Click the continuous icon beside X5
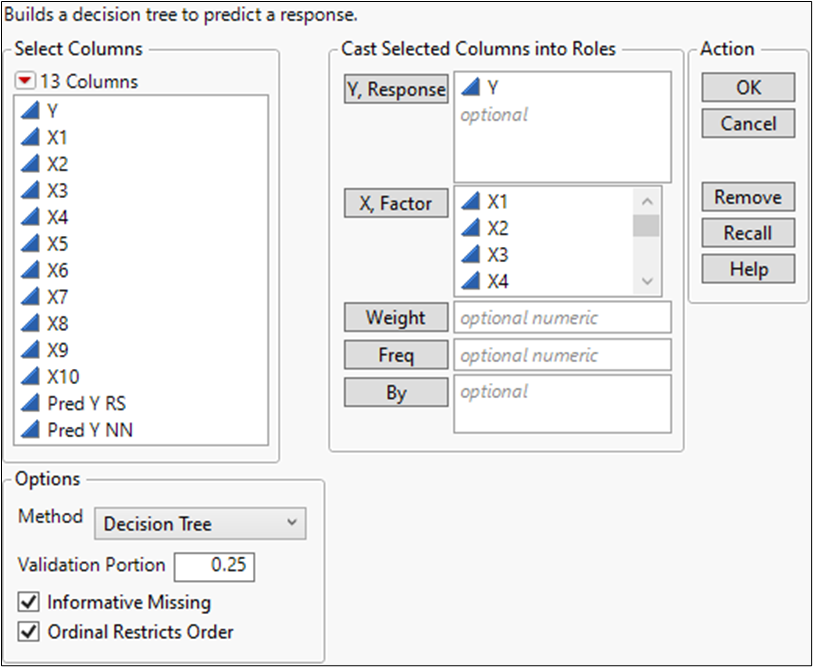This screenshot has width=813, height=667. click(31, 244)
